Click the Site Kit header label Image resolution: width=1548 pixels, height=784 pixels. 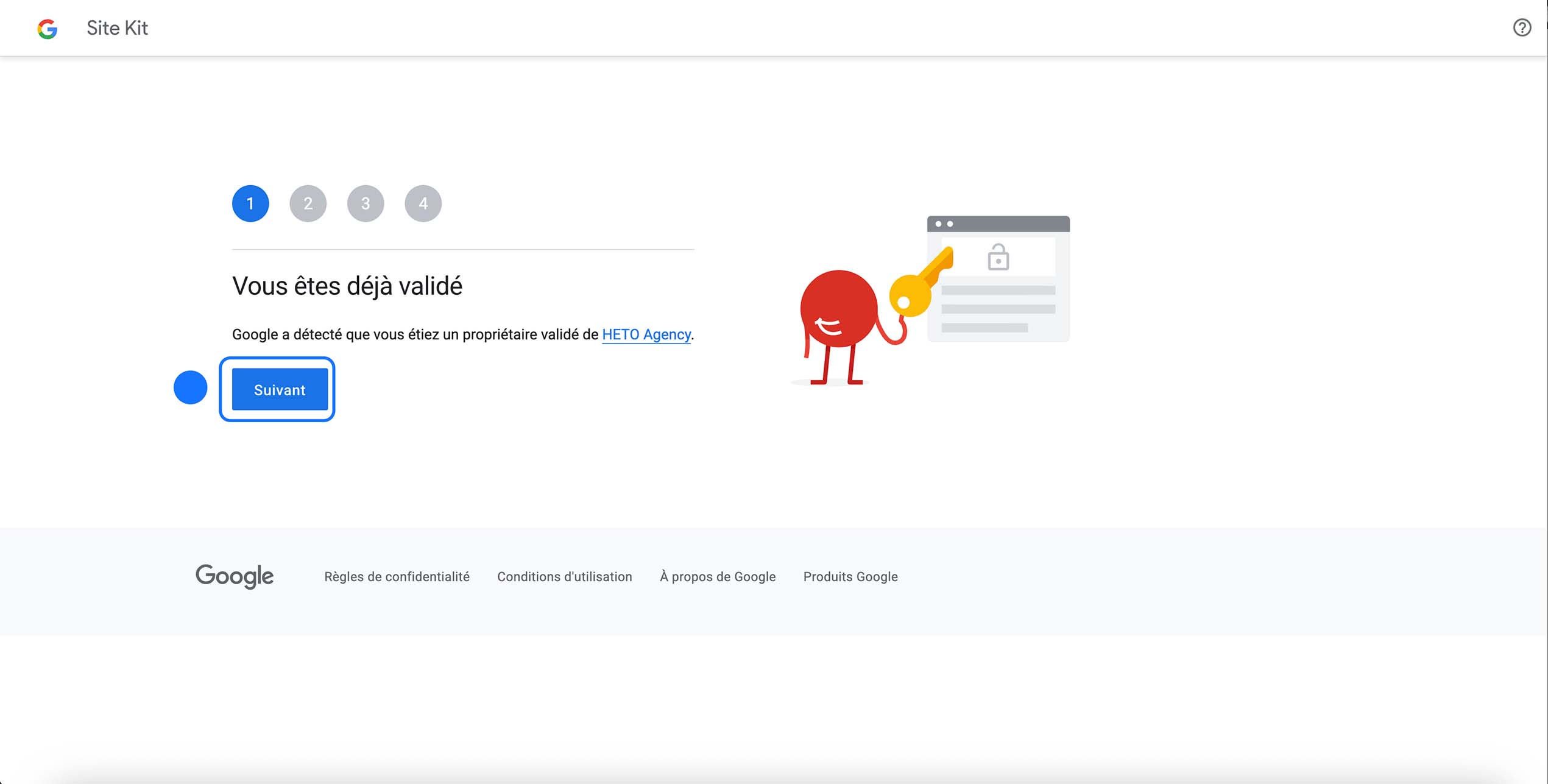tap(117, 28)
